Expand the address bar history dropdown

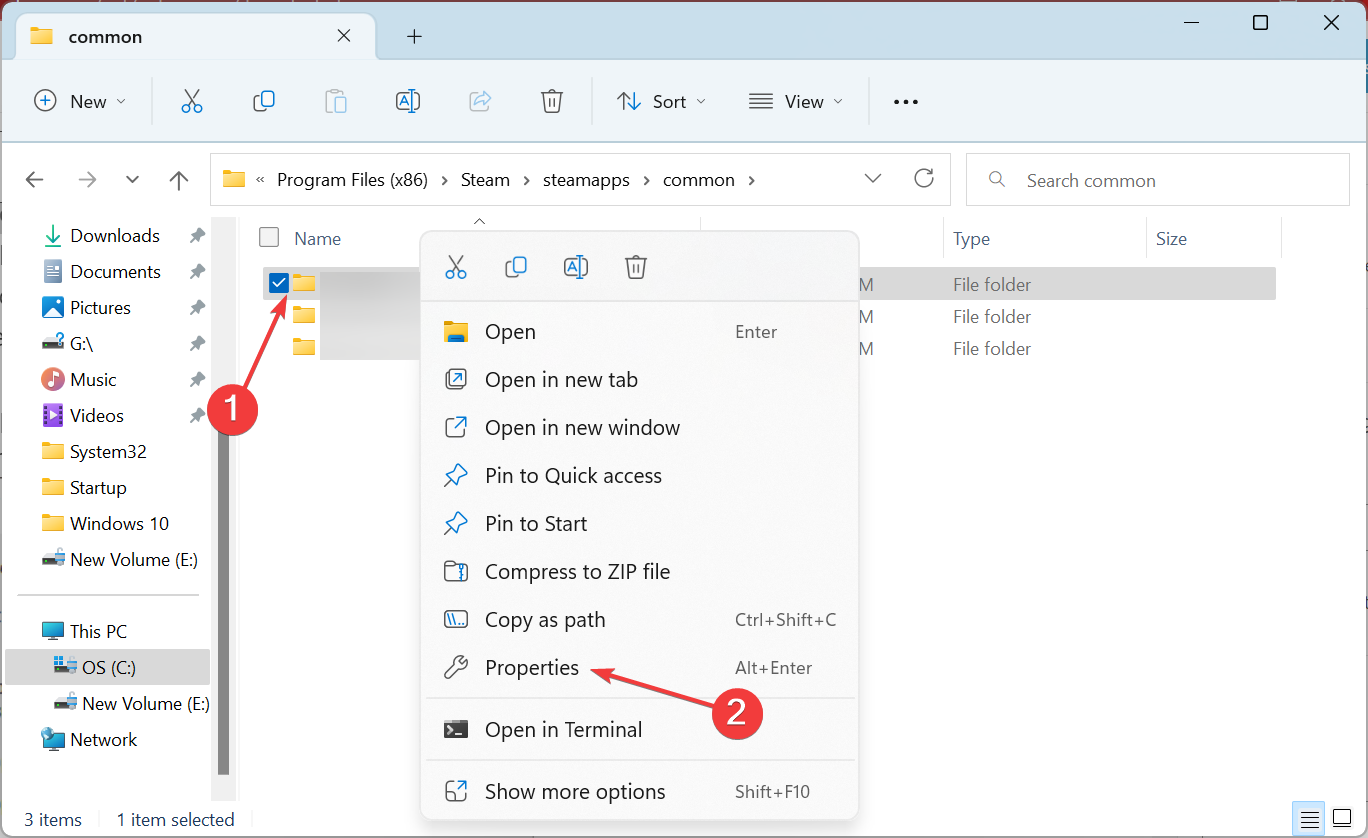click(x=873, y=179)
